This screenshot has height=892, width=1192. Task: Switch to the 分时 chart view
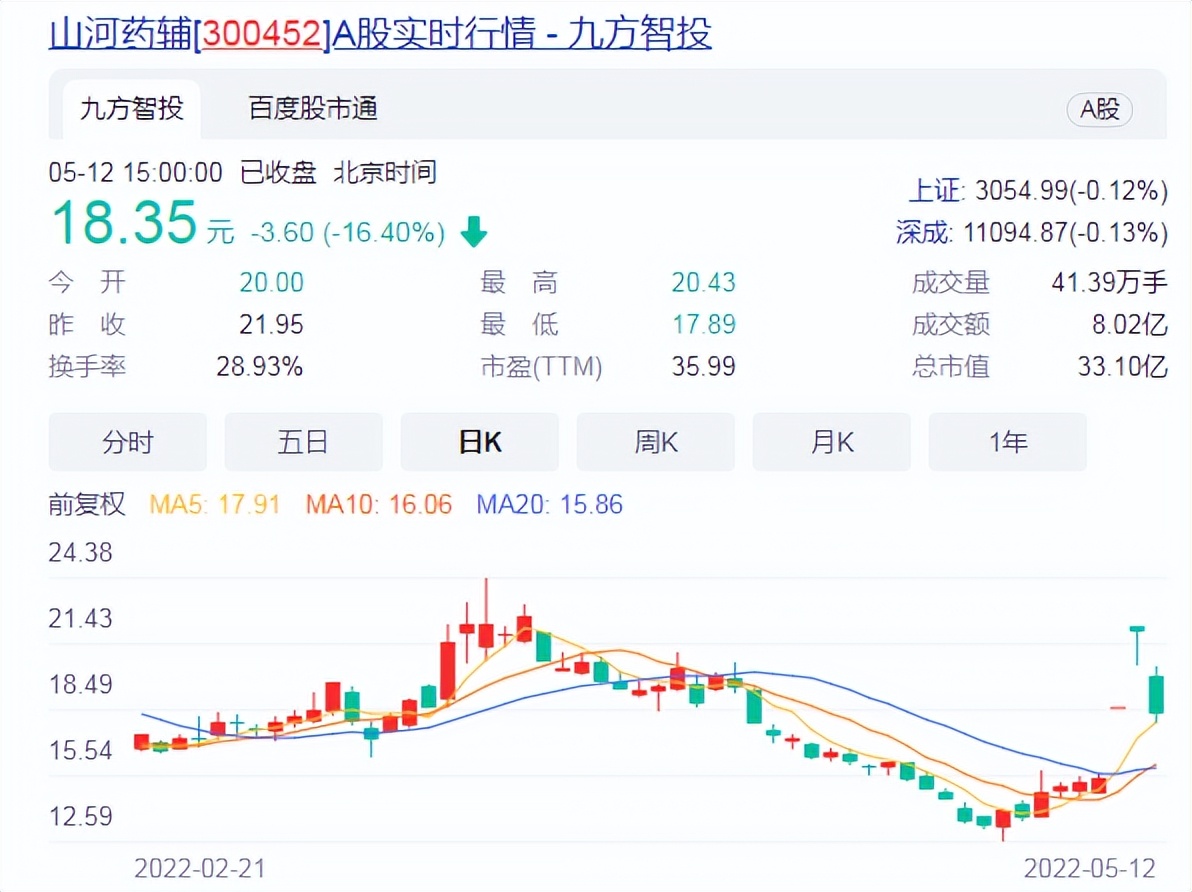click(x=127, y=442)
